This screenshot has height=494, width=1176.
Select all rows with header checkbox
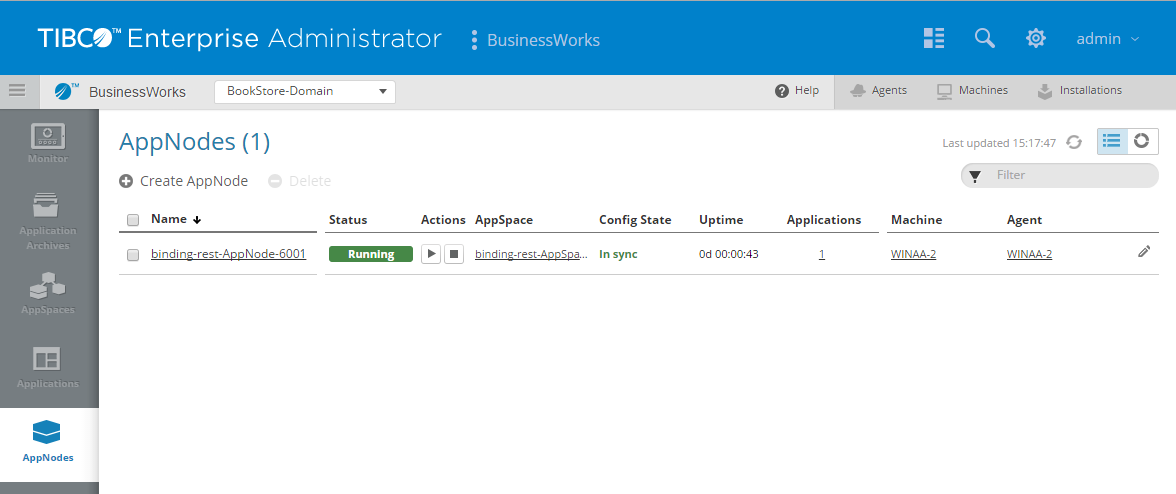(x=134, y=220)
